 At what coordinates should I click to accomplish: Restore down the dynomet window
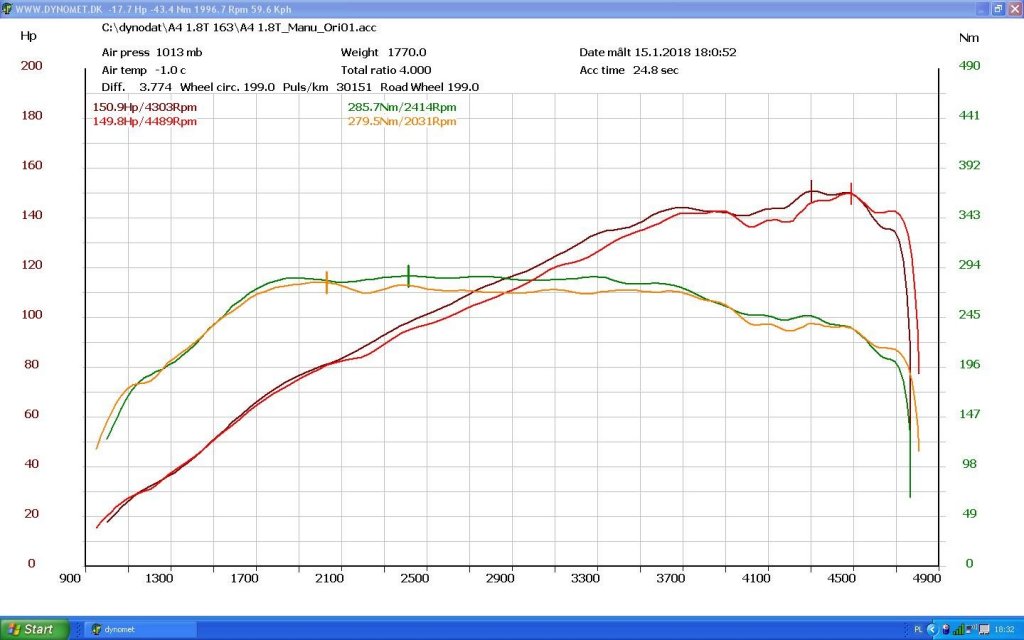pos(999,8)
